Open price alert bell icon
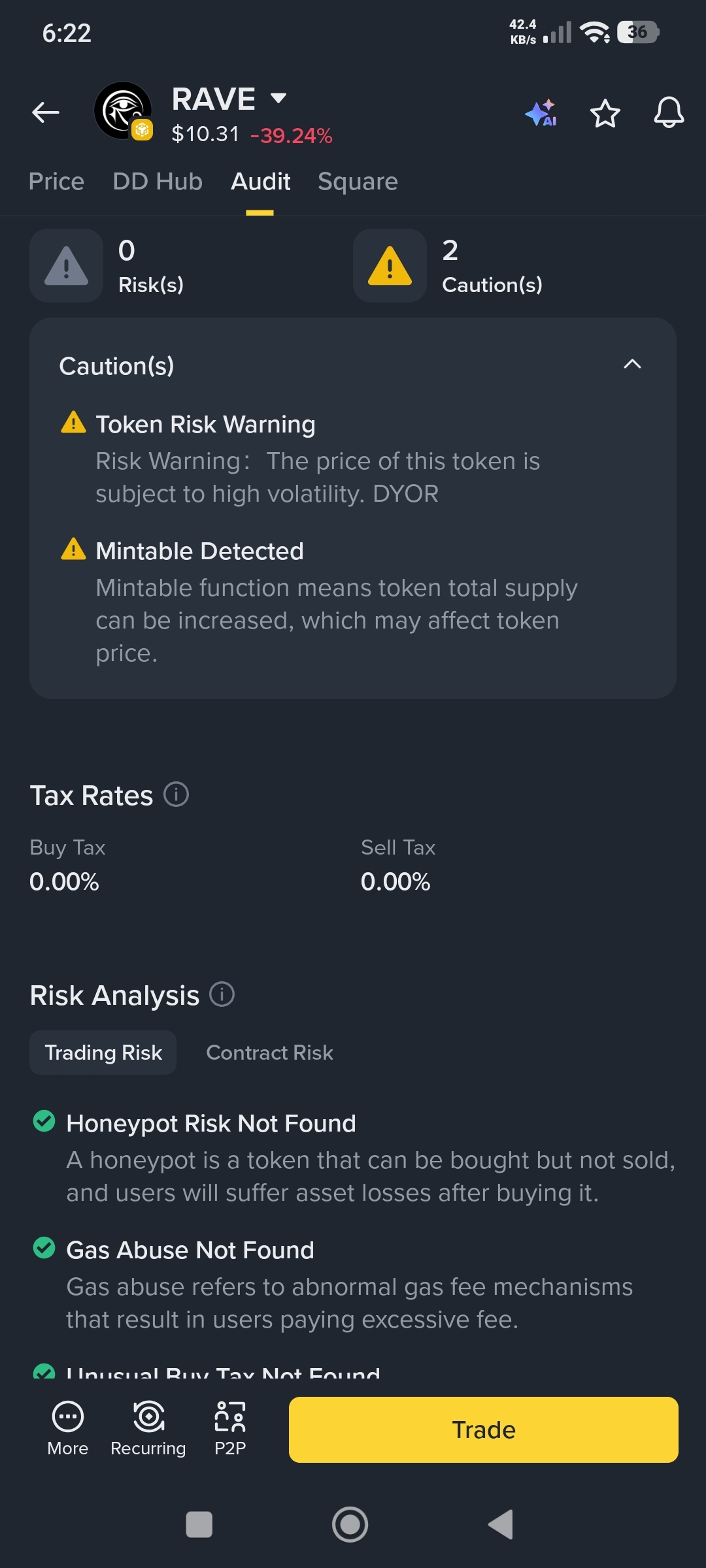Viewport: 706px width, 1568px height. [669, 114]
